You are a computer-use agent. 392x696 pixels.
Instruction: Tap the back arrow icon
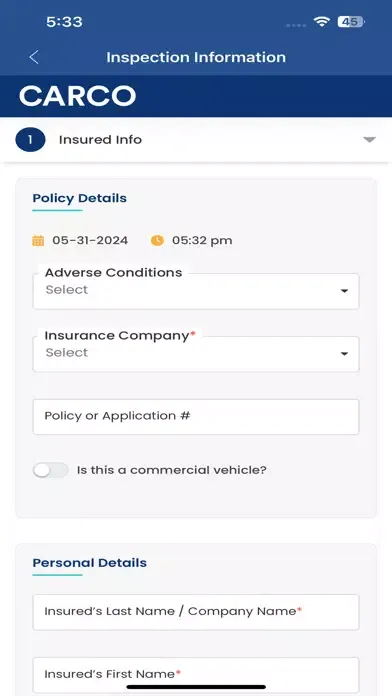(x=34, y=57)
